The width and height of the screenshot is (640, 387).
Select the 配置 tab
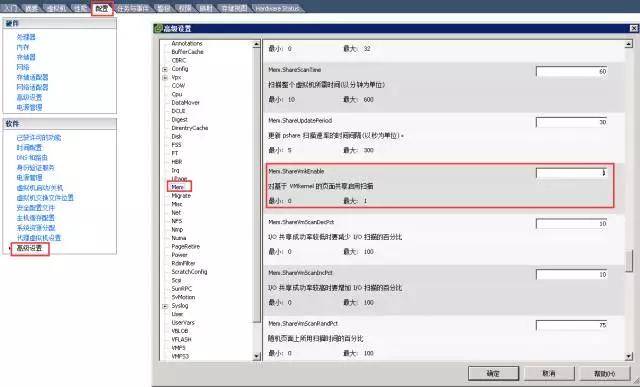(x=102, y=8)
